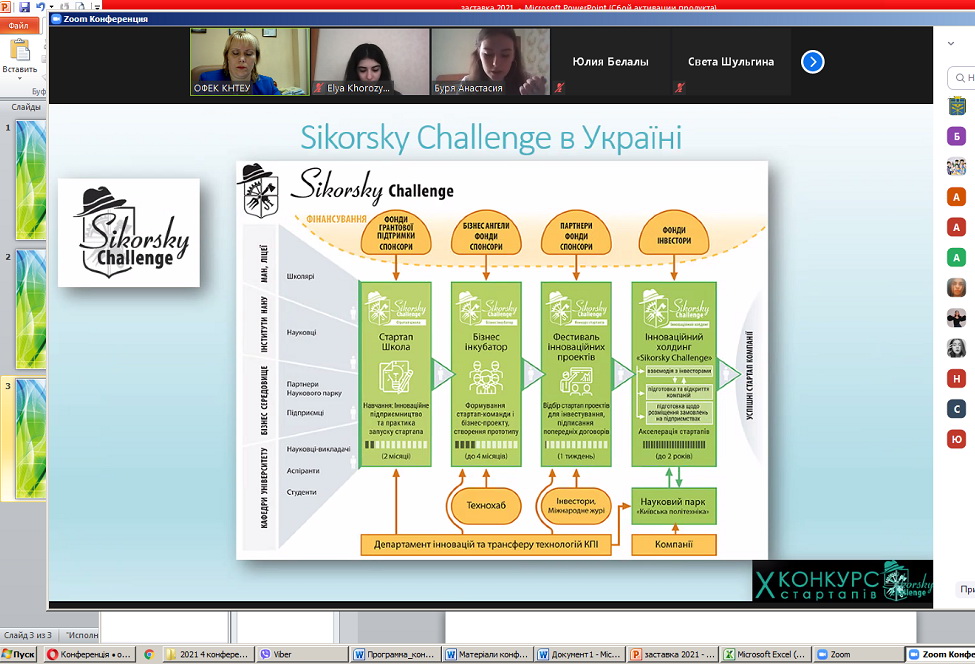The image size is (975, 664).
Task: Click the red Н participant avatar
Action: coord(956,379)
